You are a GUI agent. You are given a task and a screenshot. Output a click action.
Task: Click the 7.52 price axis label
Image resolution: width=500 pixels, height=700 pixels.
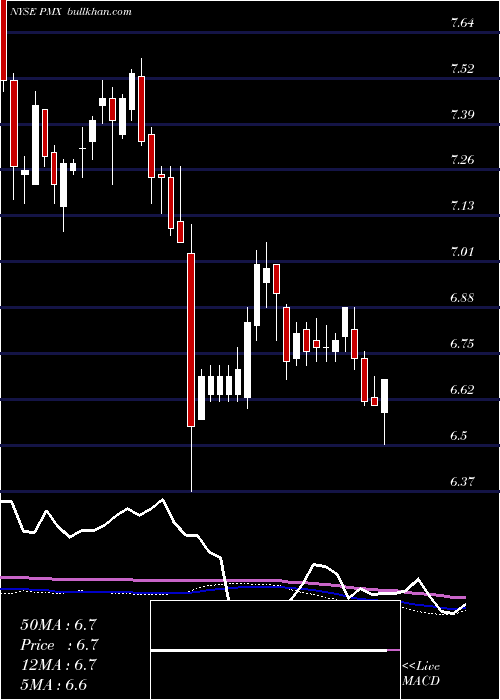pos(462,69)
